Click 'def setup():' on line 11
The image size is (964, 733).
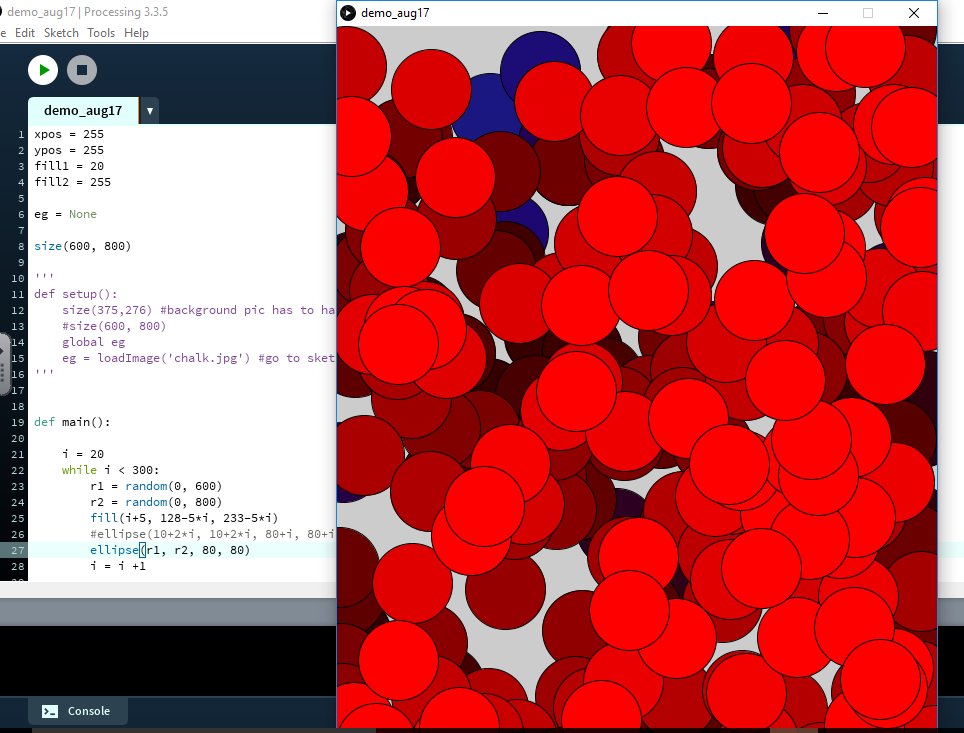tap(76, 294)
